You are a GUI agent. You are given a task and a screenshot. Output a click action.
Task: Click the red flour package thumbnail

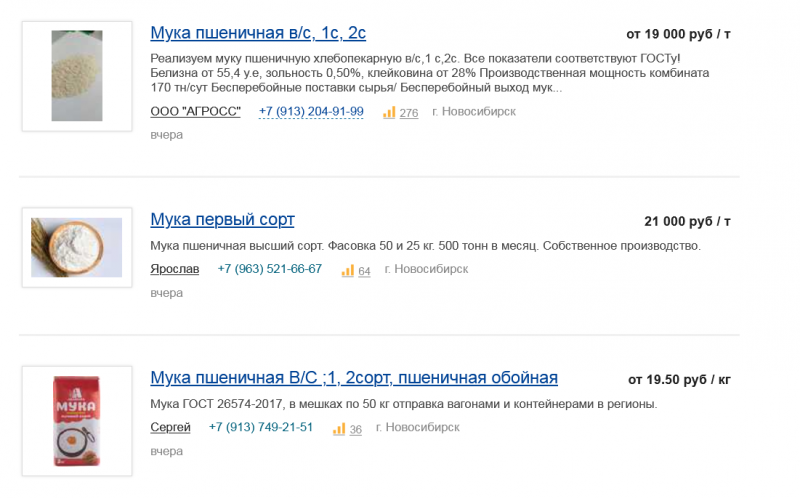pyautogui.click(x=77, y=421)
